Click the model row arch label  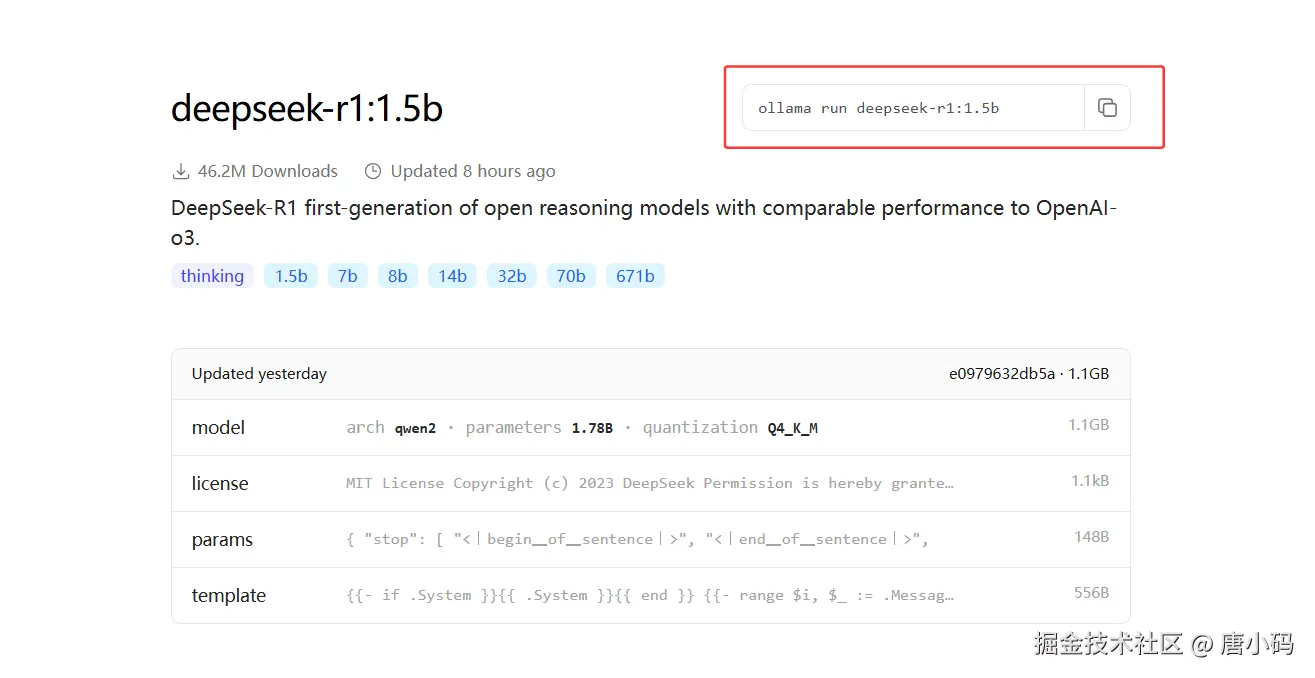coord(365,427)
